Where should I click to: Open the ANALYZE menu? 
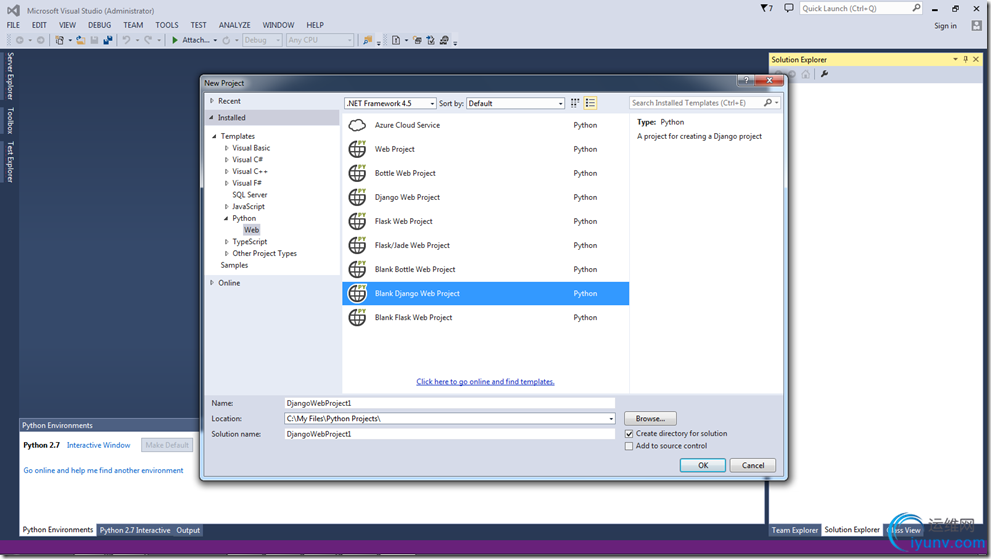click(234, 25)
